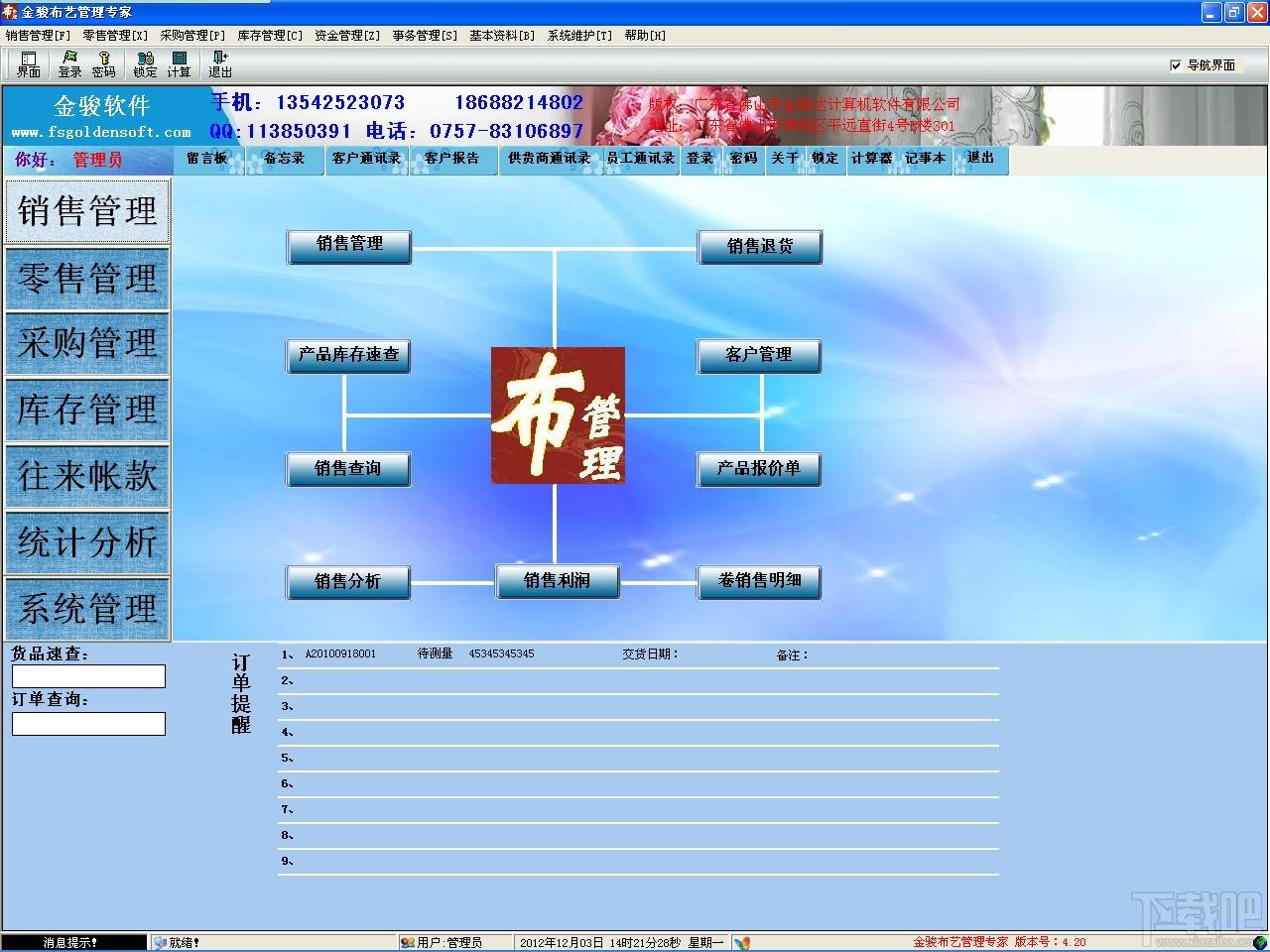Toggle the 导航界面 checkbox

[x=1176, y=65]
